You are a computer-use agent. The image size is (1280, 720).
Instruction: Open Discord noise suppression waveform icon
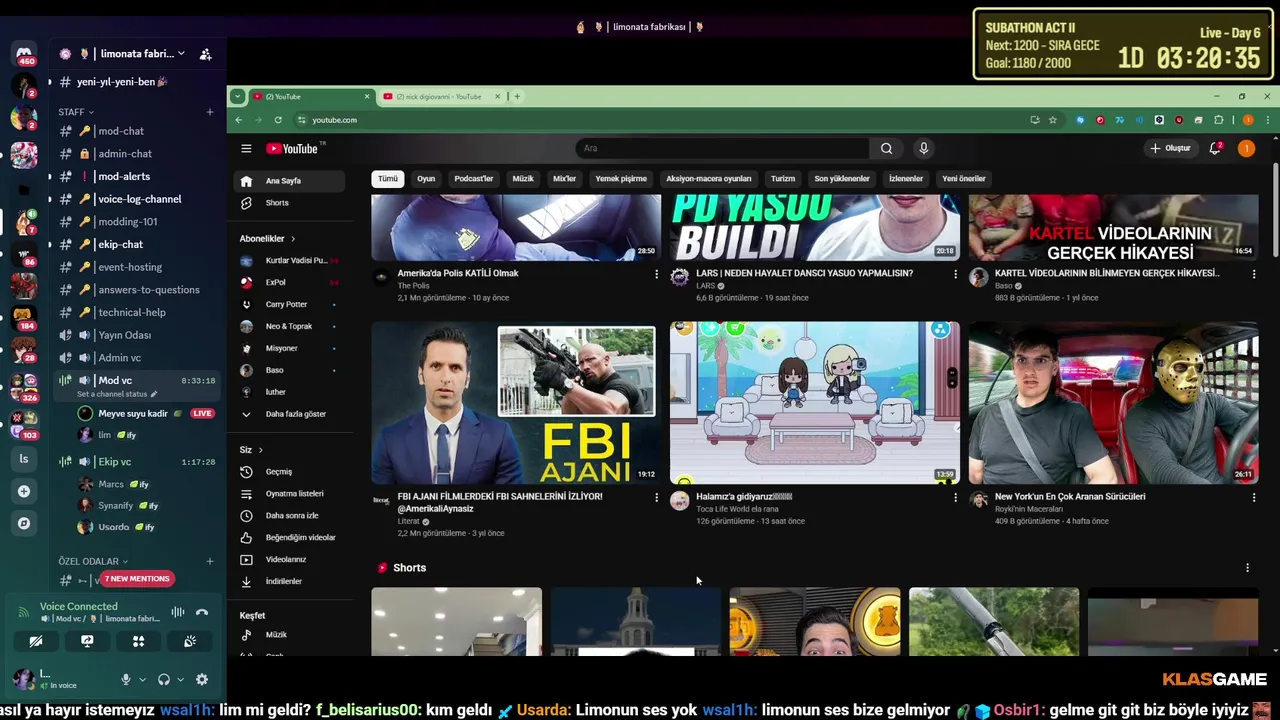[x=178, y=612]
